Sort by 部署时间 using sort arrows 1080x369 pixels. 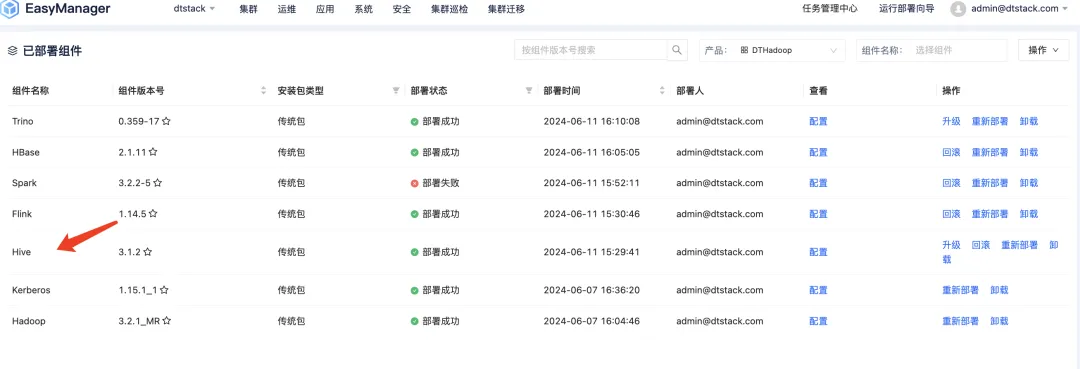pyautogui.click(x=663, y=91)
